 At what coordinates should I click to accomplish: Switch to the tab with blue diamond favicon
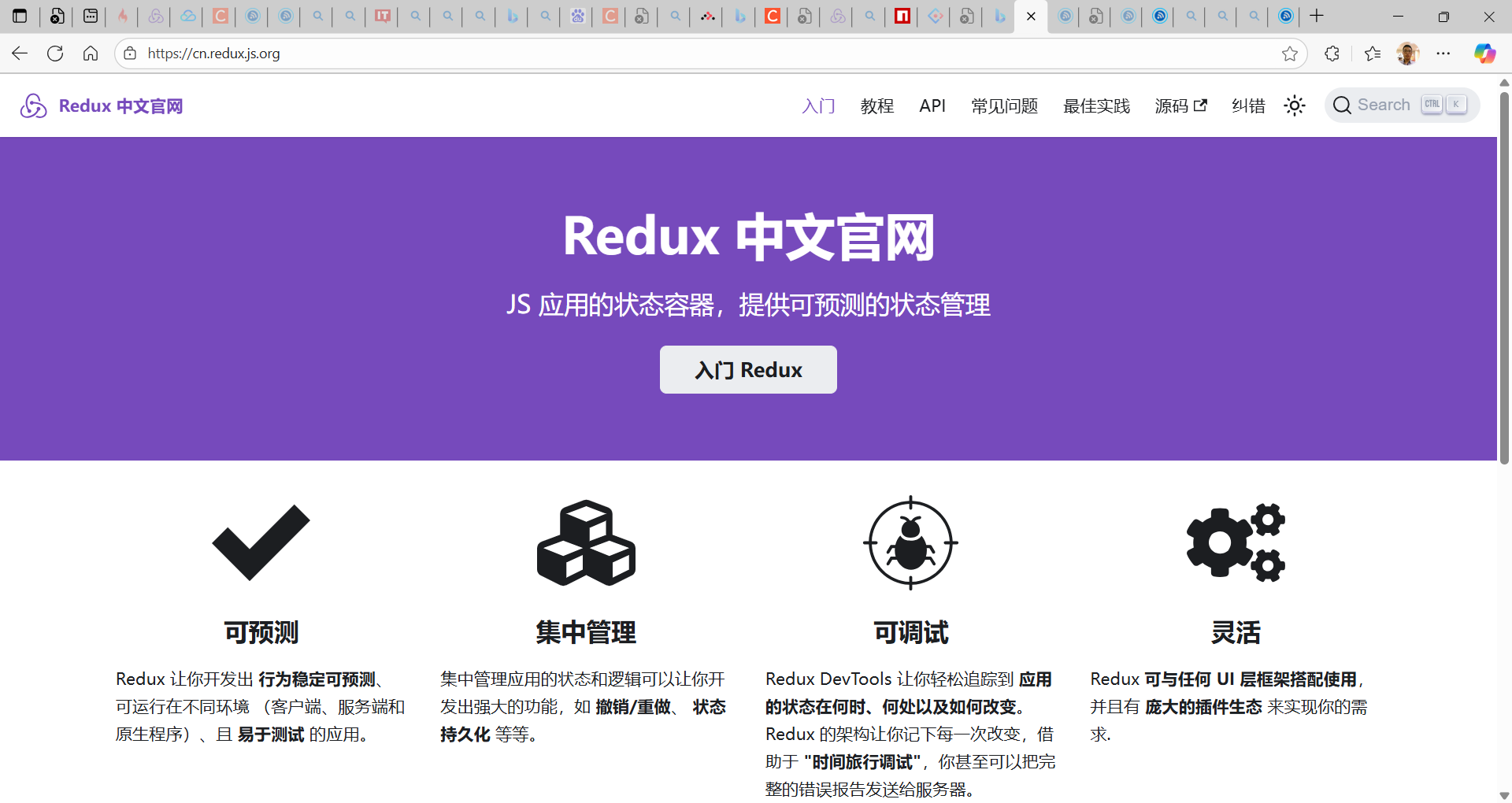(x=935, y=16)
